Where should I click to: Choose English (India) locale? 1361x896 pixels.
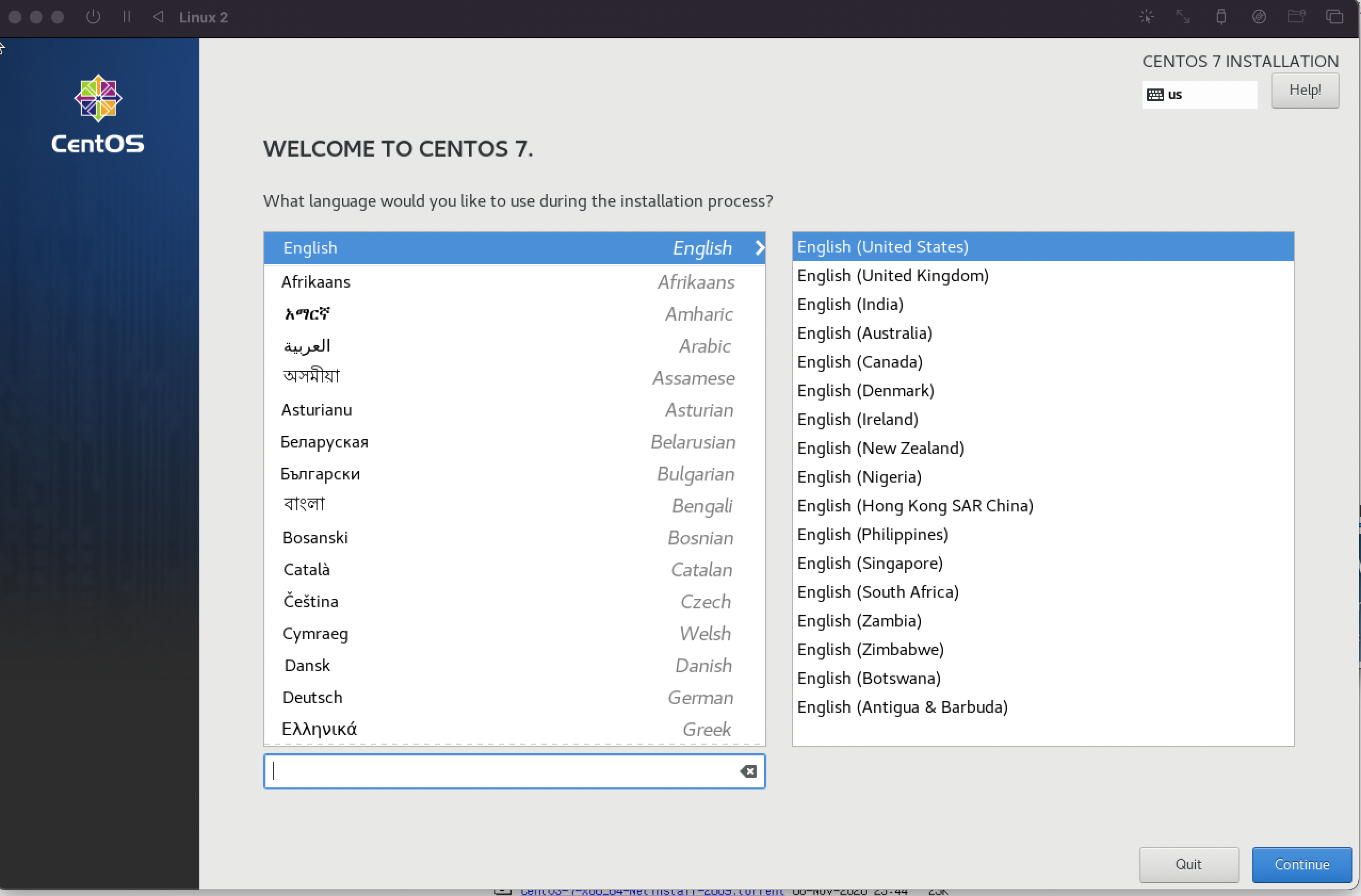pyautogui.click(x=1043, y=304)
